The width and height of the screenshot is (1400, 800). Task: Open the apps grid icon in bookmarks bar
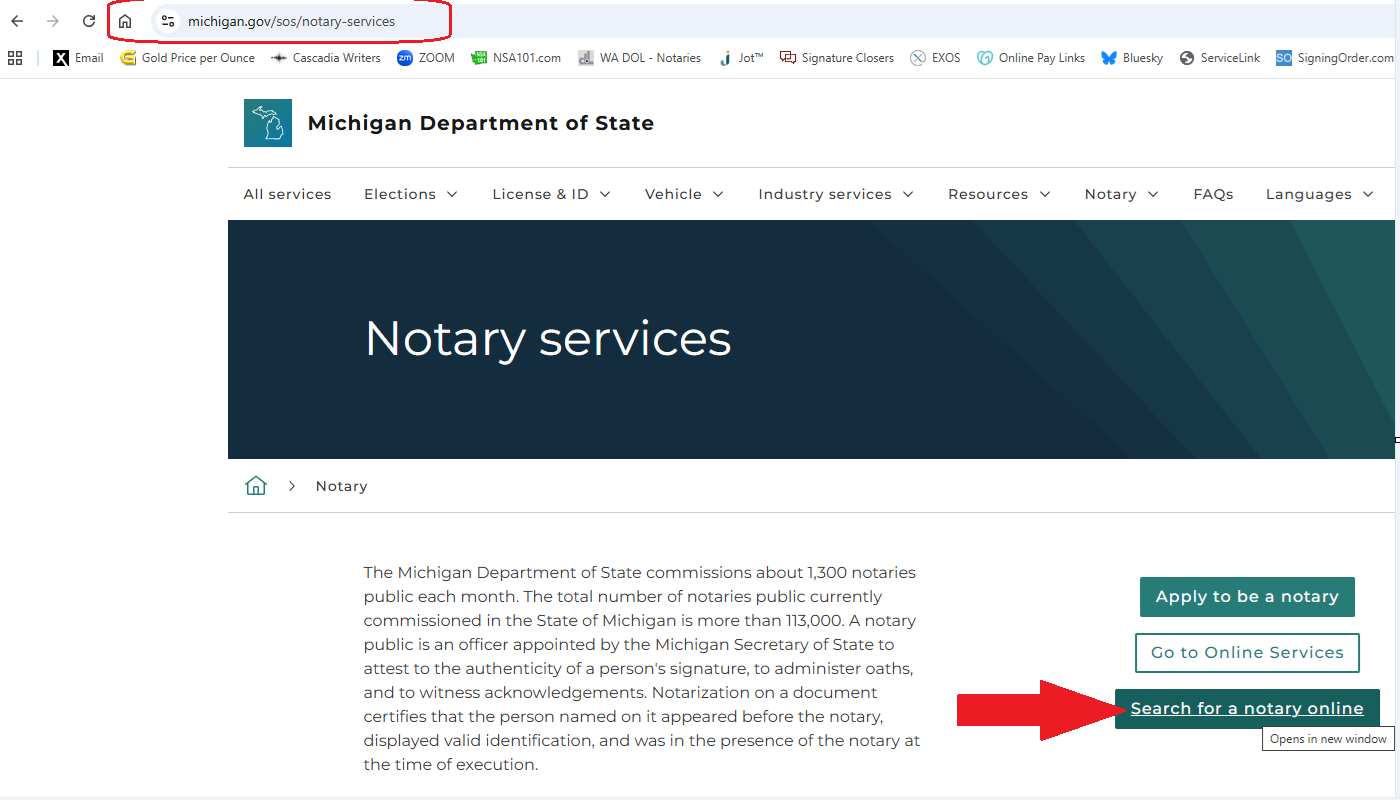[15, 58]
